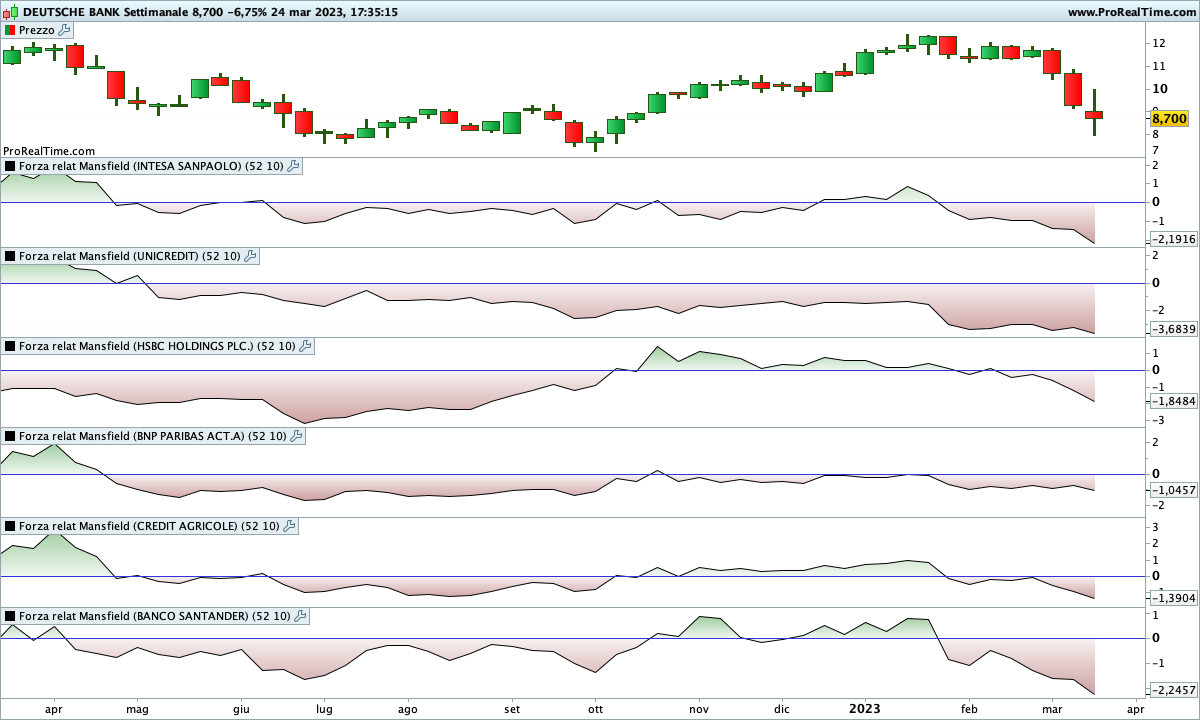Open the www.ProRealTime.com link
Image resolution: width=1200 pixels, height=720 pixels.
(x=1130, y=12)
